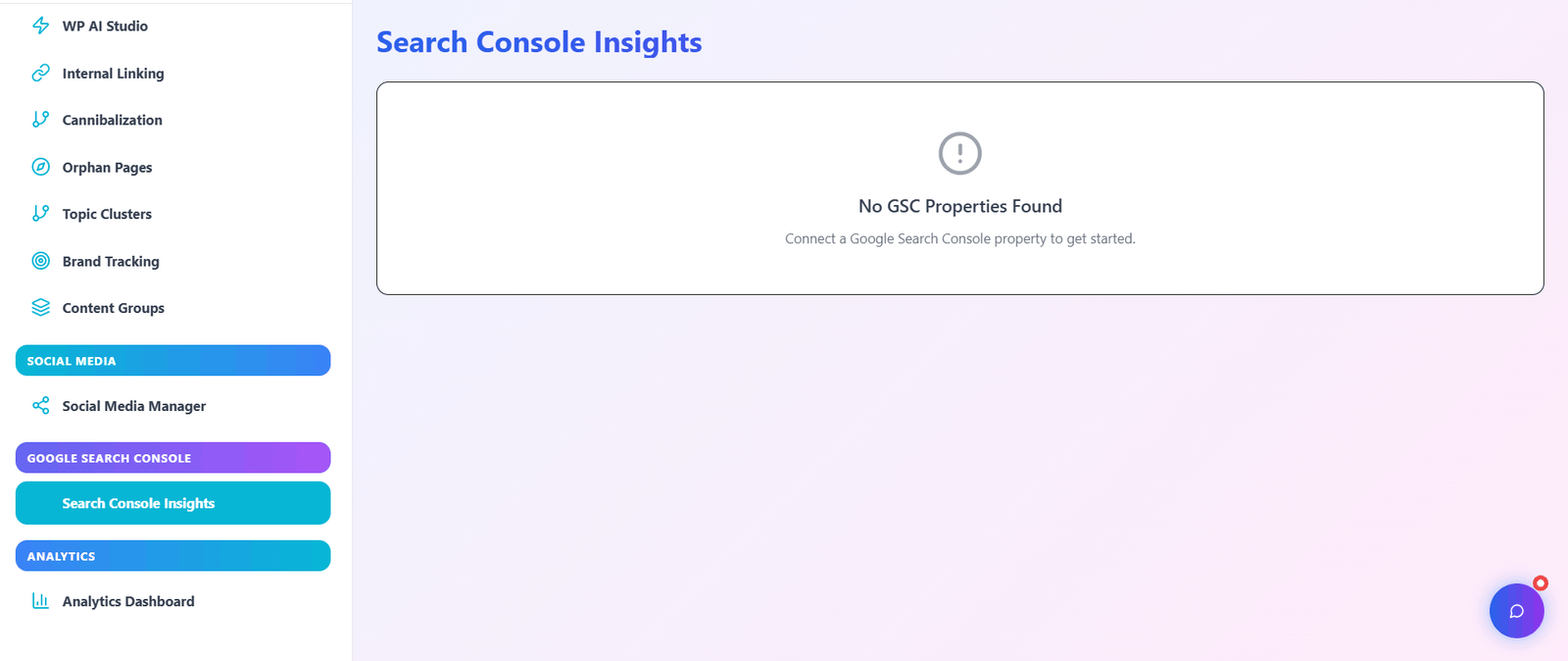Image resolution: width=1568 pixels, height=661 pixels.
Task: Click the WP AI Studio lightning icon
Action: [40, 26]
